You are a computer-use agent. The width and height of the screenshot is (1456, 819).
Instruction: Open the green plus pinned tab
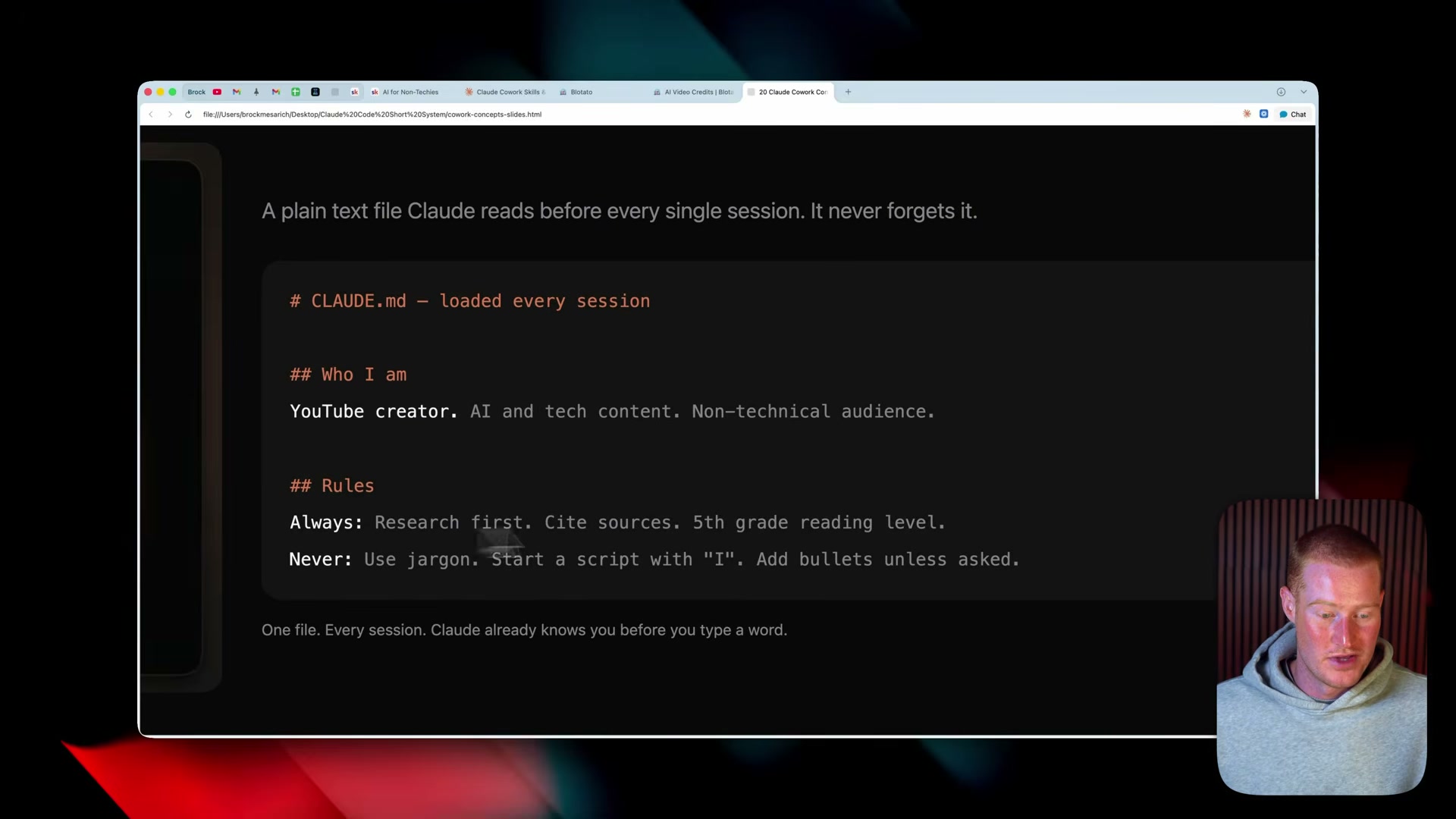(x=296, y=92)
